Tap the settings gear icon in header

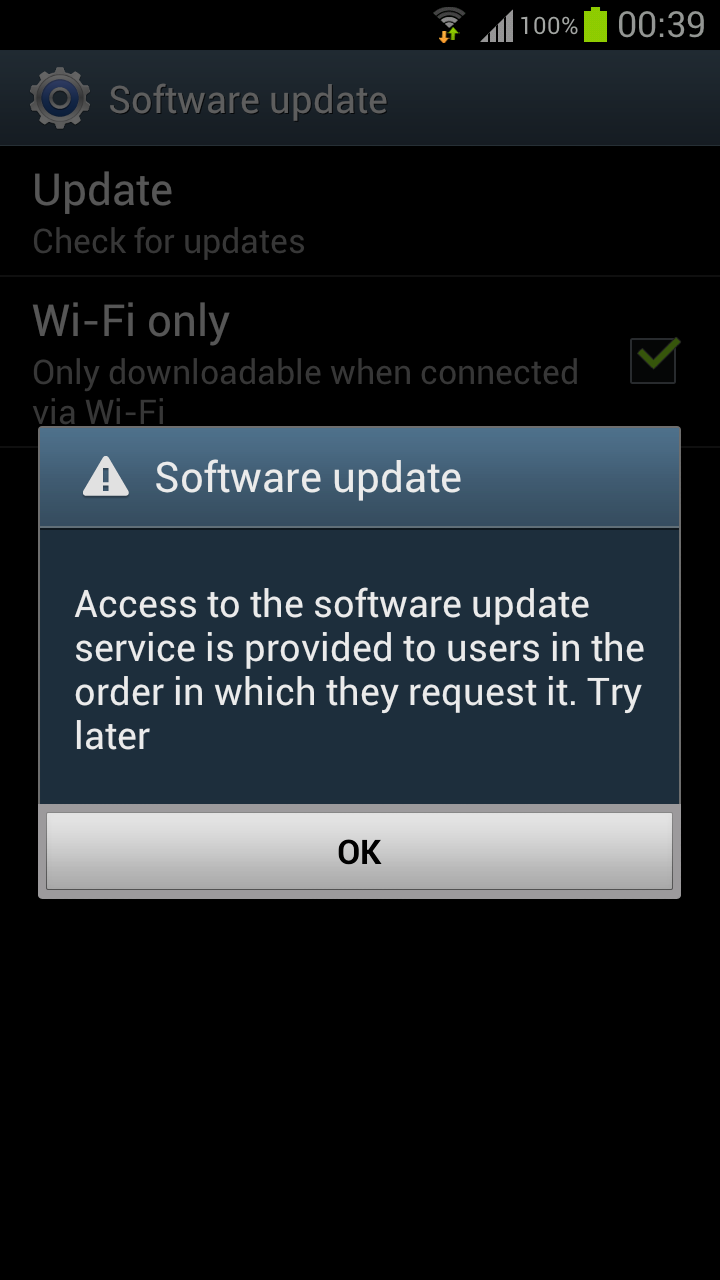[59, 98]
